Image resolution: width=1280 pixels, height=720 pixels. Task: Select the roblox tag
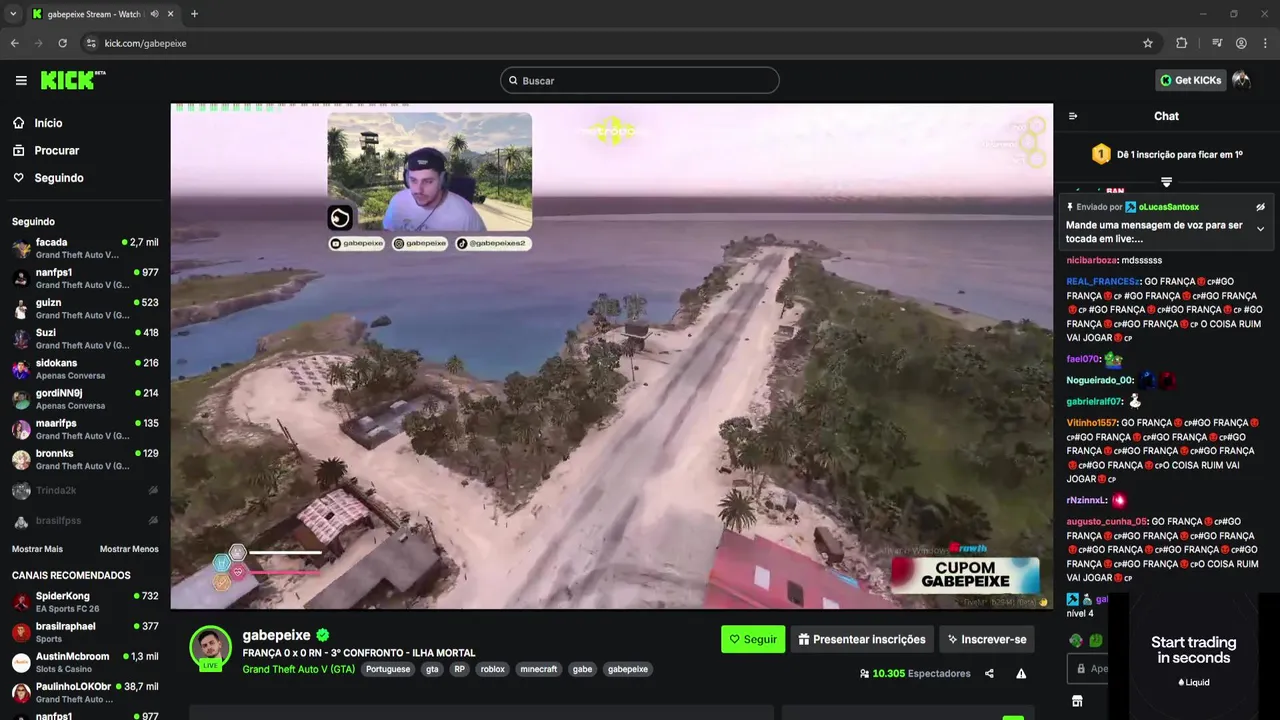(493, 669)
